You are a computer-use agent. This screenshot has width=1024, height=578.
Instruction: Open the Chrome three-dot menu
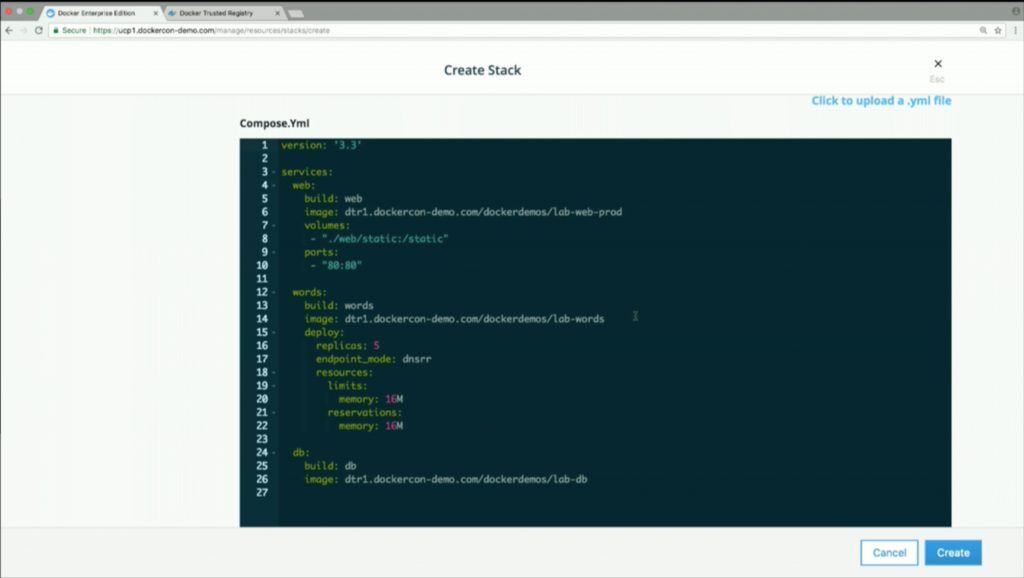point(1016,30)
